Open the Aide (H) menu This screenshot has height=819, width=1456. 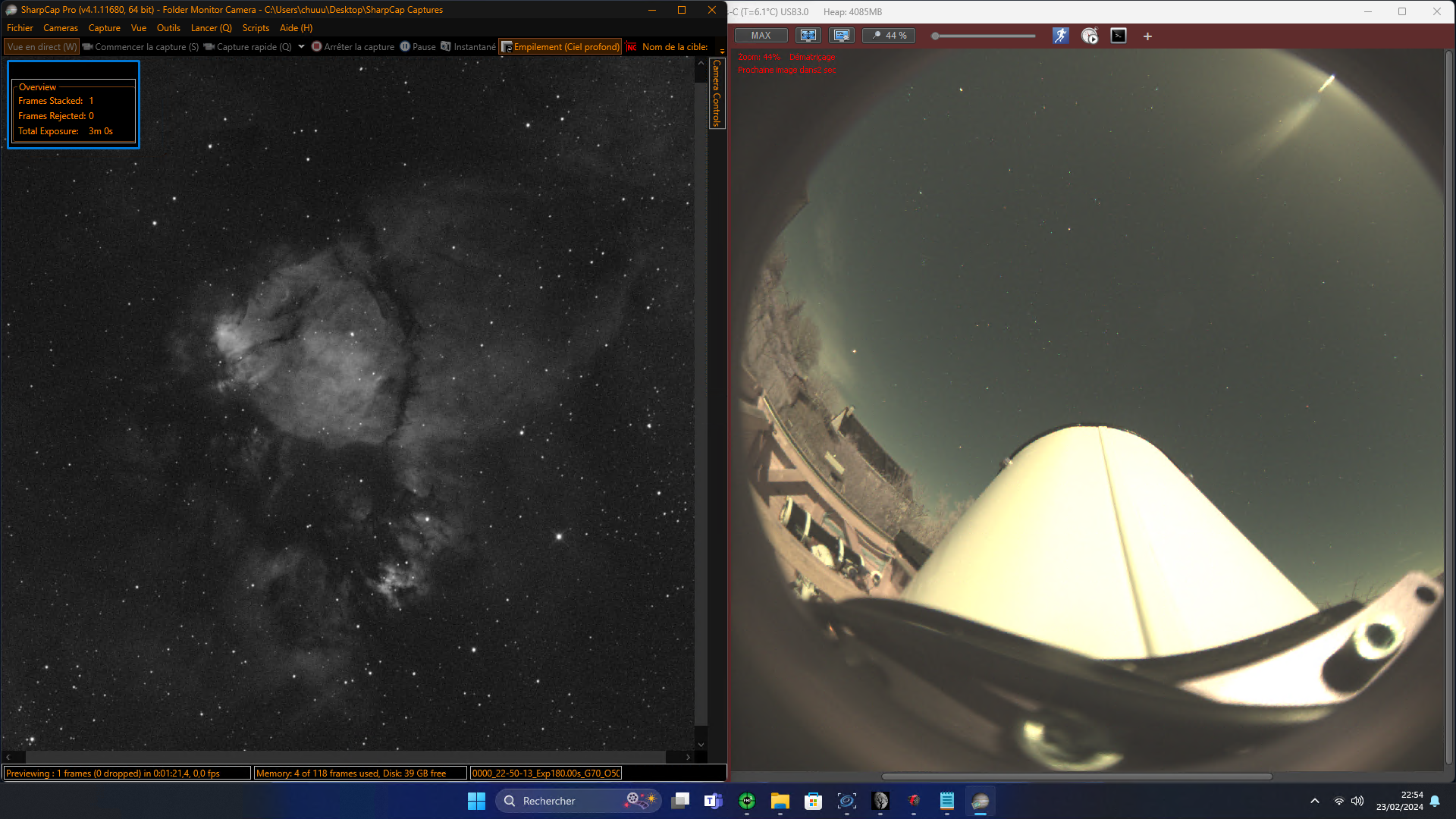coord(296,28)
